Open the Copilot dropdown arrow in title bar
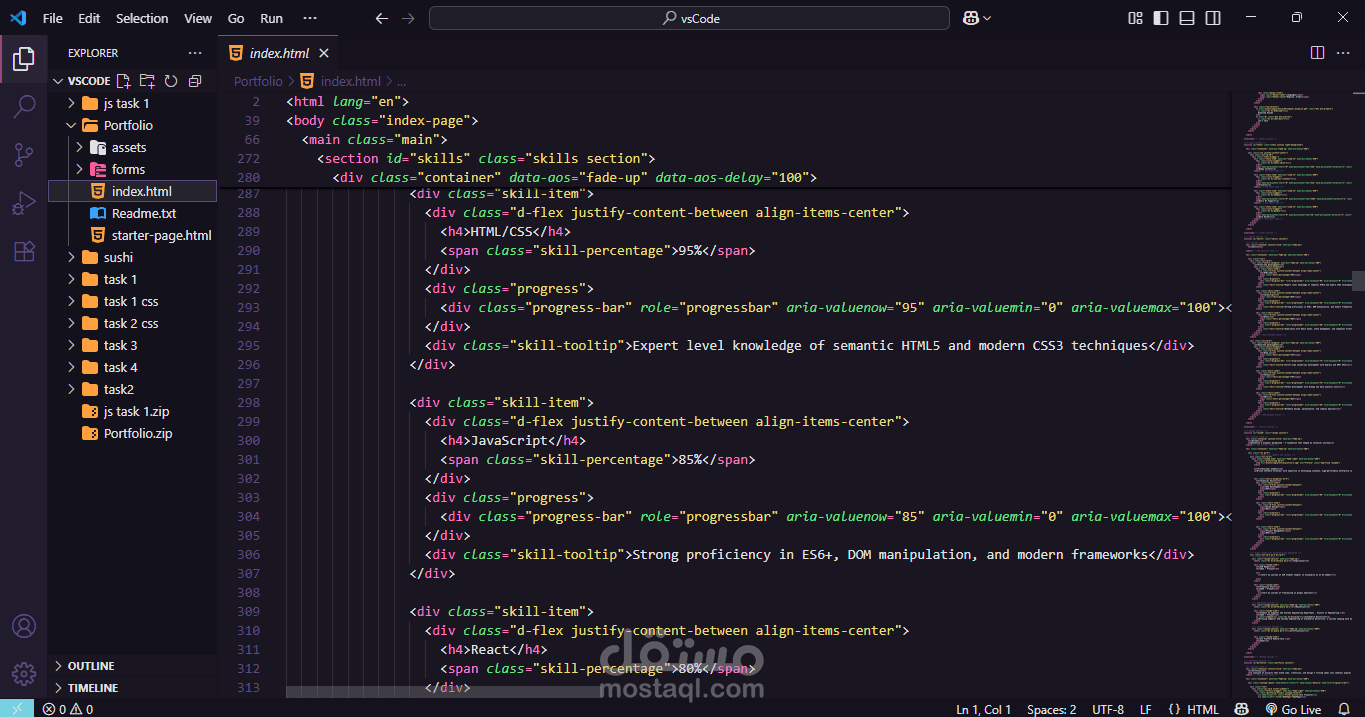This screenshot has height=717, width=1365. [x=987, y=18]
